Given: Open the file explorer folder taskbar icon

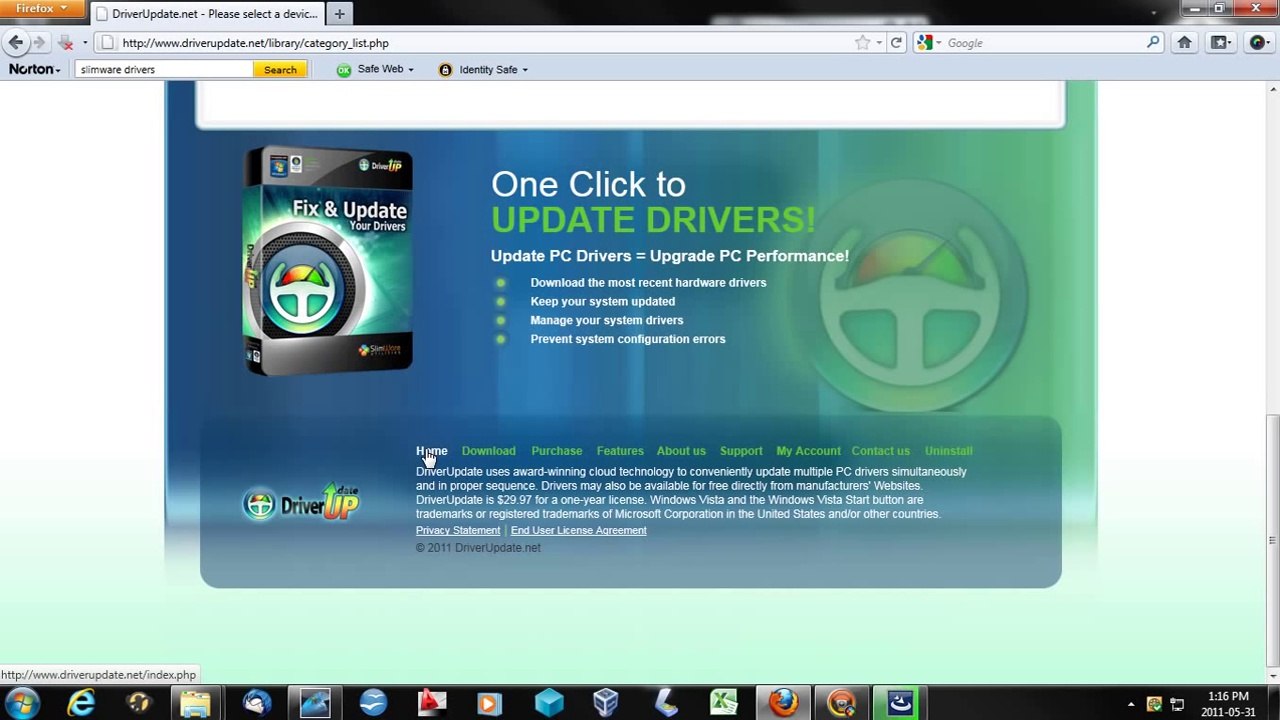Looking at the screenshot, I should point(196,703).
